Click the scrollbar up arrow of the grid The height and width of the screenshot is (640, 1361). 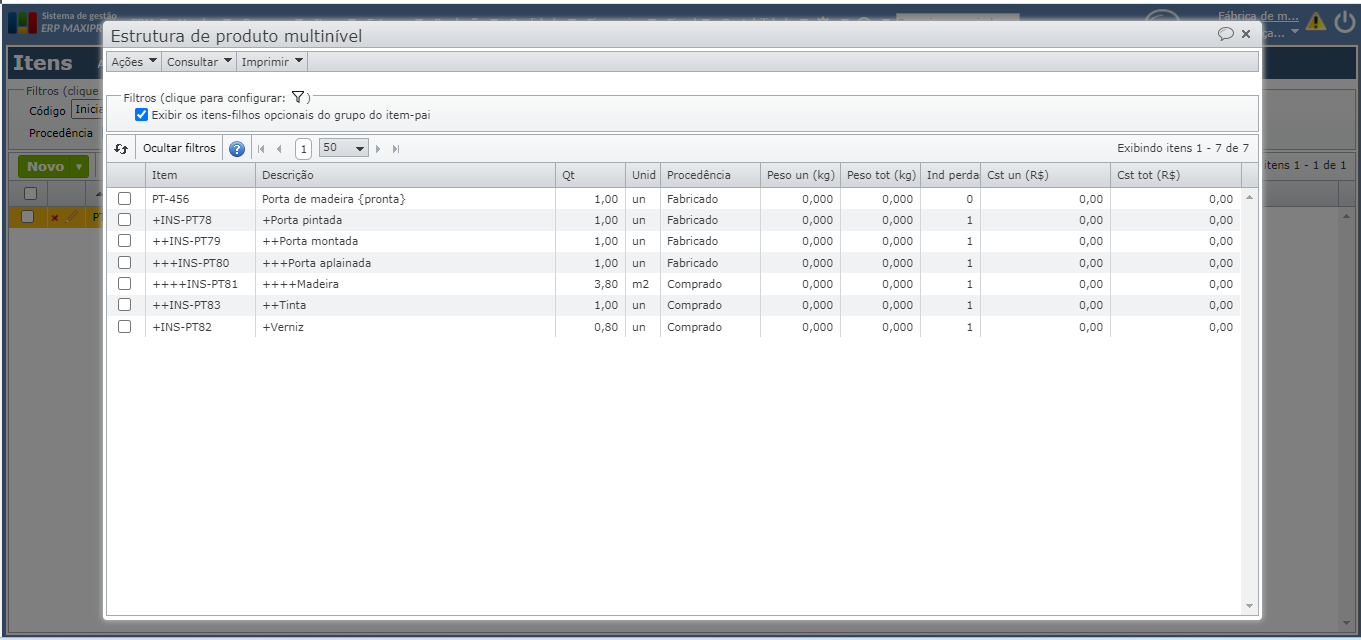pos(1249,198)
